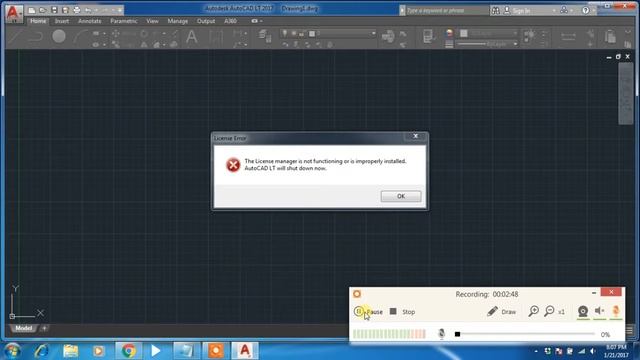The height and width of the screenshot is (360, 640).
Task: Click the New drawing icon in the quick access toolbar
Action: [31, 10]
